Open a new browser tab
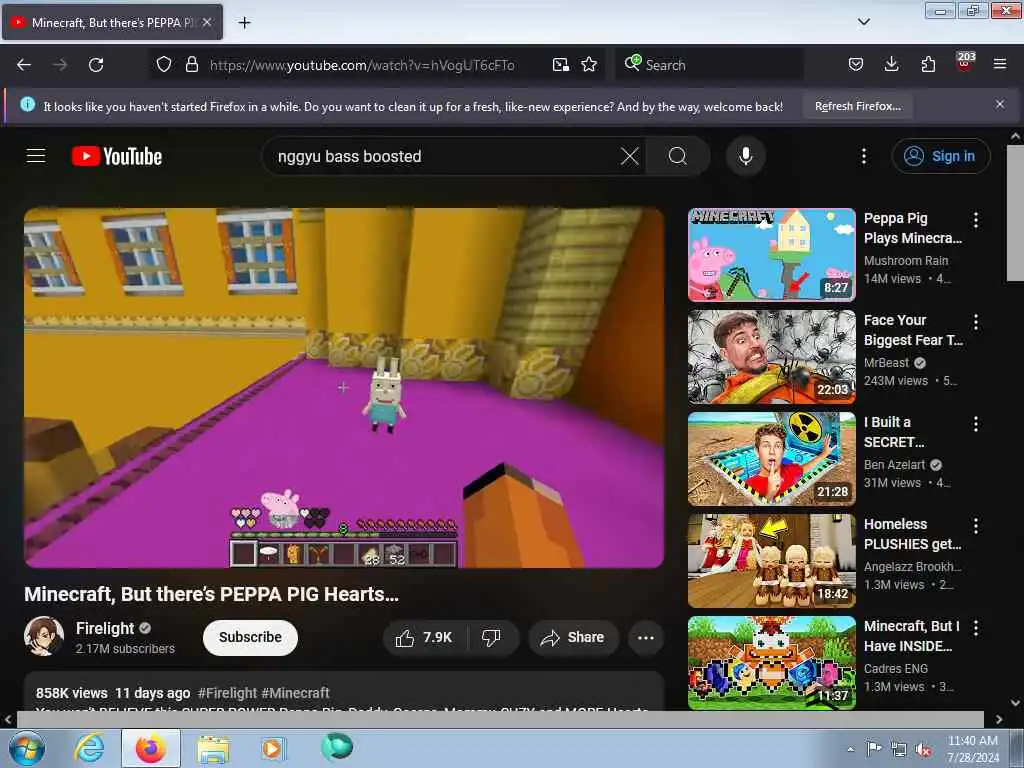The height and width of the screenshot is (768, 1024). [x=244, y=23]
